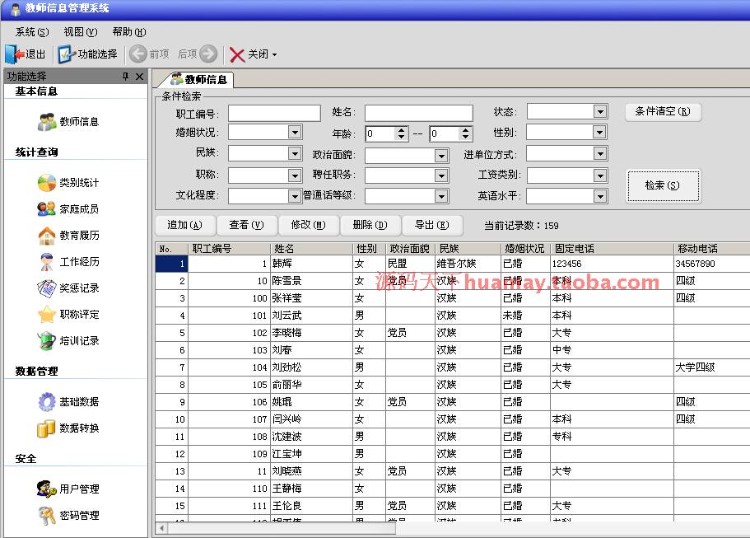Open 家庭成员 sidebar icon
This screenshot has width=750, height=538.
point(47,209)
